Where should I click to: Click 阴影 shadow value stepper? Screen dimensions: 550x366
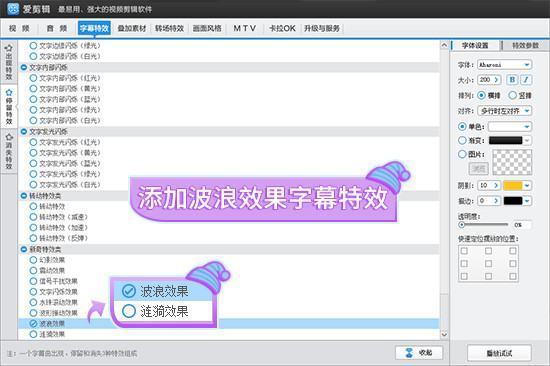(x=496, y=185)
